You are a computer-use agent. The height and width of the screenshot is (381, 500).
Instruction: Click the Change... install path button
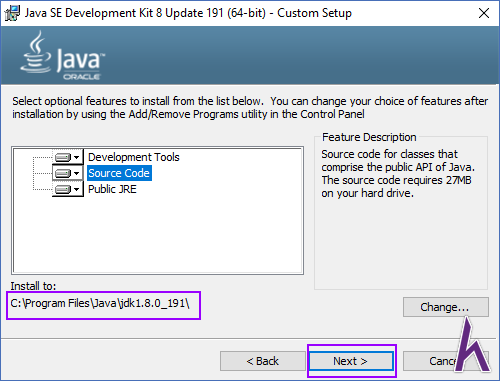pyautogui.click(x=446, y=307)
